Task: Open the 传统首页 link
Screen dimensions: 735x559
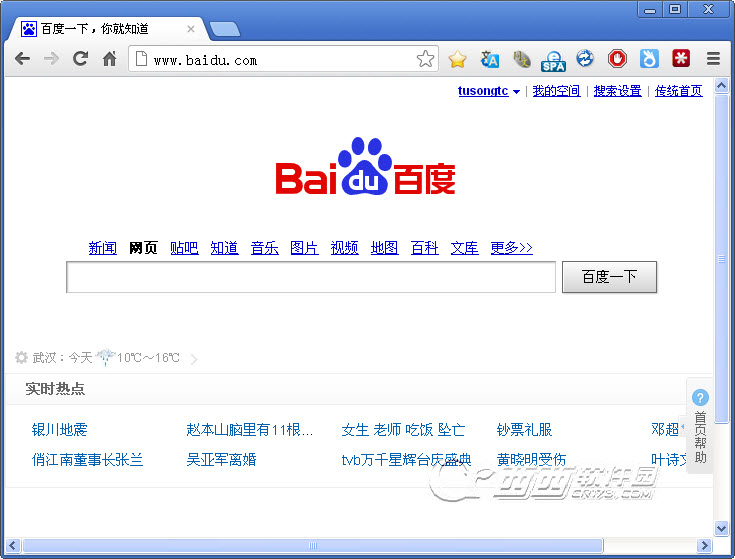Action: tap(678, 90)
